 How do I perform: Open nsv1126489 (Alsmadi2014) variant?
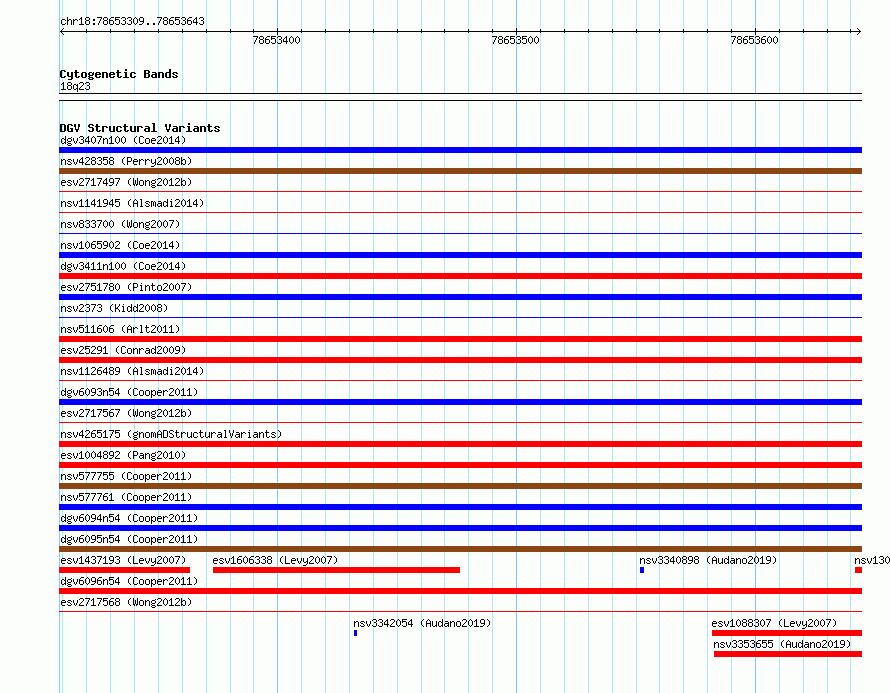[132, 371]
